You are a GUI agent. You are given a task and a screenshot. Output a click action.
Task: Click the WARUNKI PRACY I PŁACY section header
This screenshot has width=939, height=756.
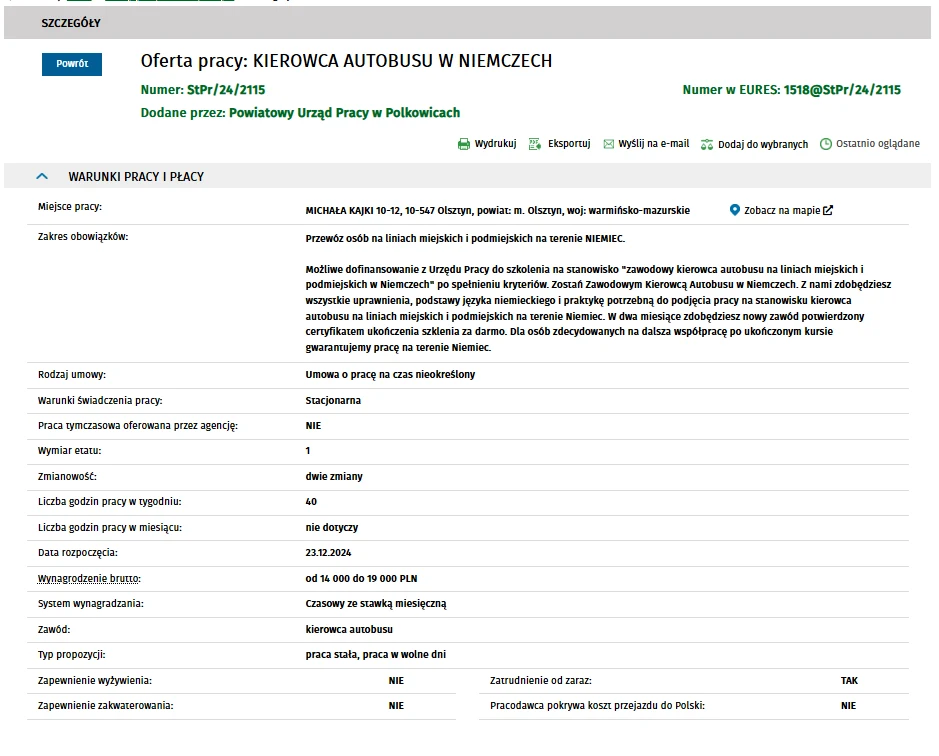(136, 177)
